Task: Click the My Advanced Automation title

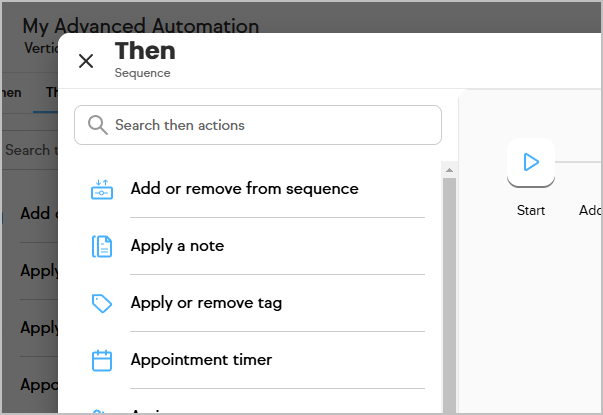Action: pyautogui.click(x=141, y=26)
